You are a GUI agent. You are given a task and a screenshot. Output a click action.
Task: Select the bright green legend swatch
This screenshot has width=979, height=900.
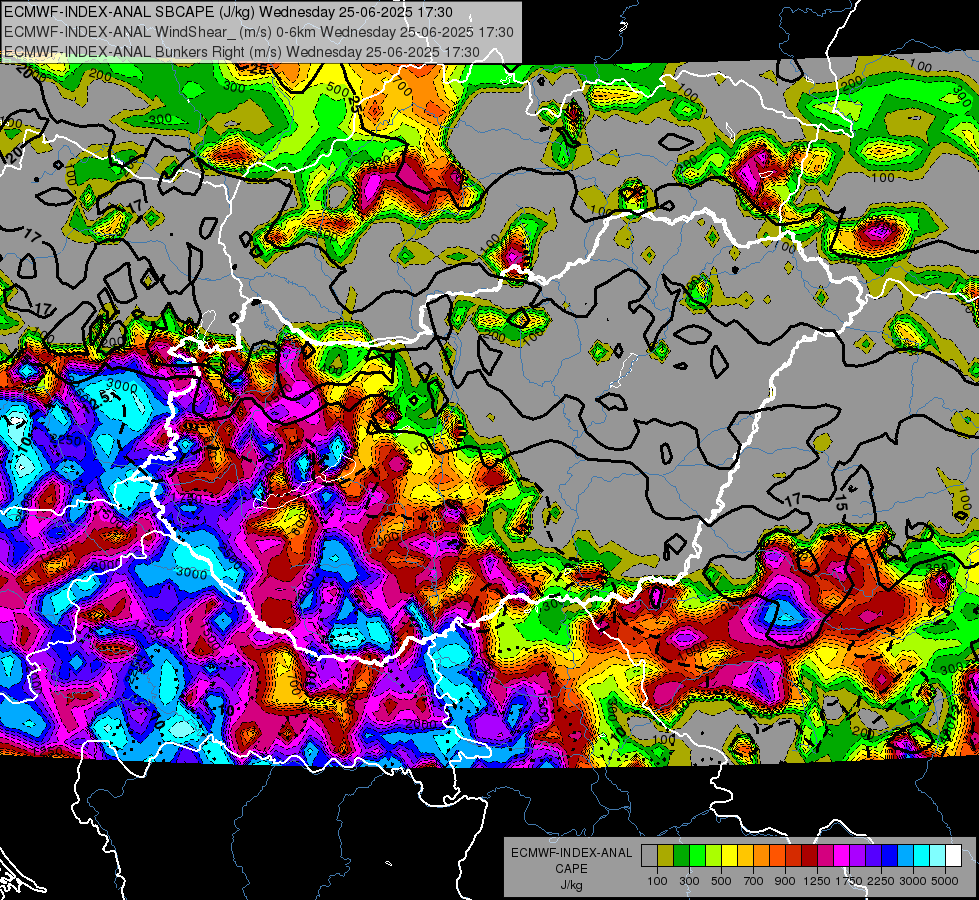[x=697, y=856]
